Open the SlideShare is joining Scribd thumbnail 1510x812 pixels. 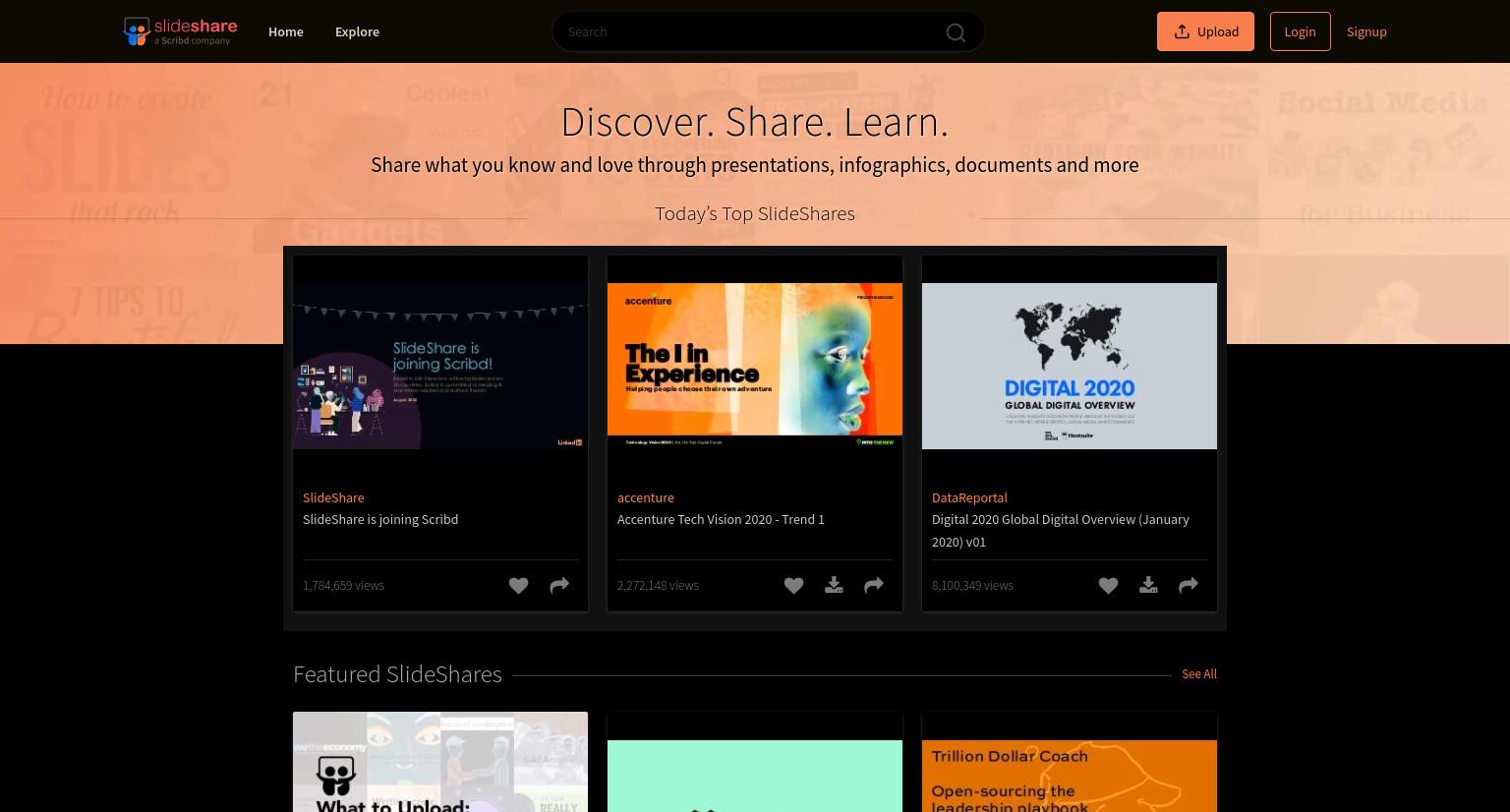440,367
